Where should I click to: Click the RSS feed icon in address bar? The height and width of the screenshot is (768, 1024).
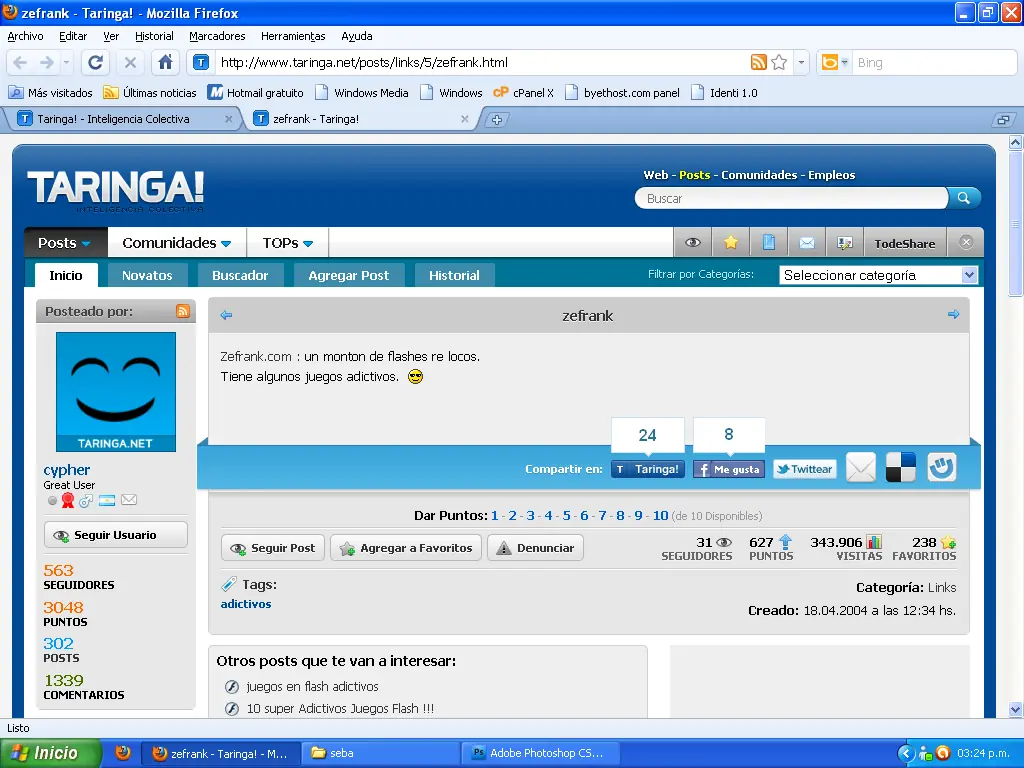tap(758, 62)
